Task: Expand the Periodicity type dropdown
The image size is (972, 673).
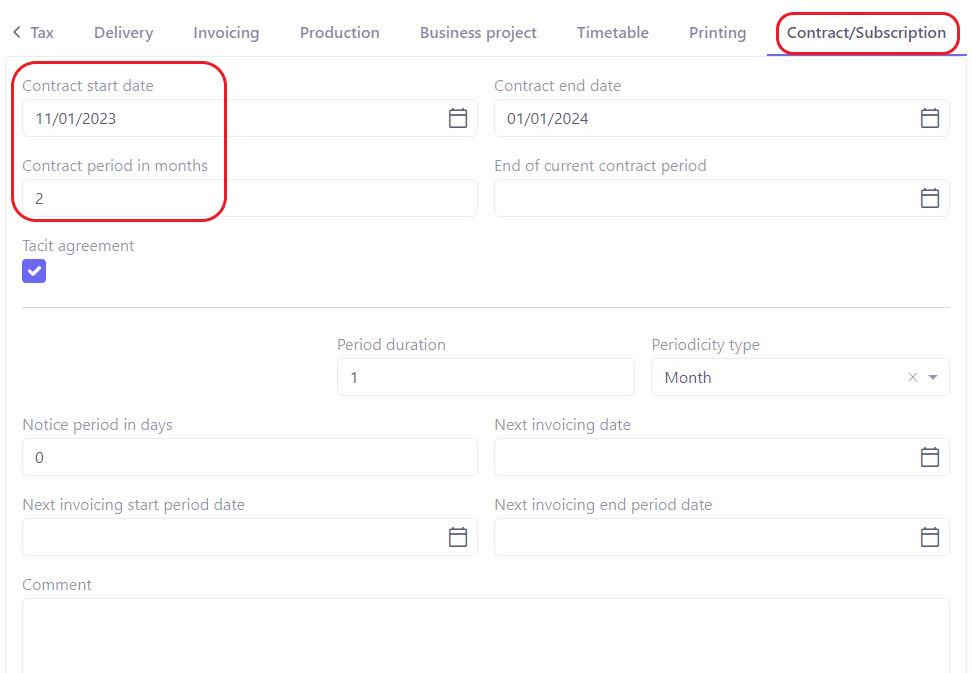Action: click(933, 377)
